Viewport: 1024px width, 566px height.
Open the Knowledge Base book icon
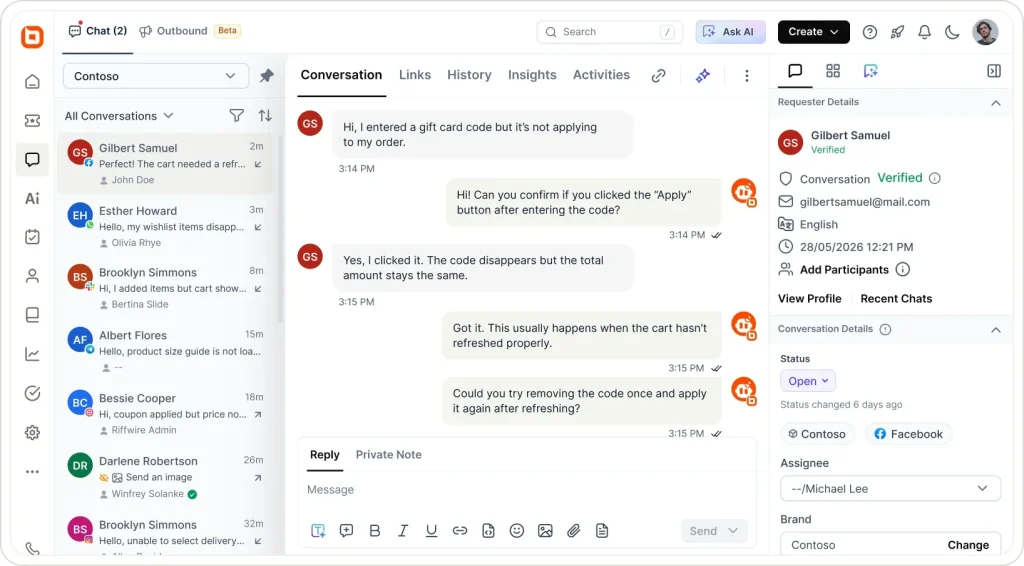point(32,315)
